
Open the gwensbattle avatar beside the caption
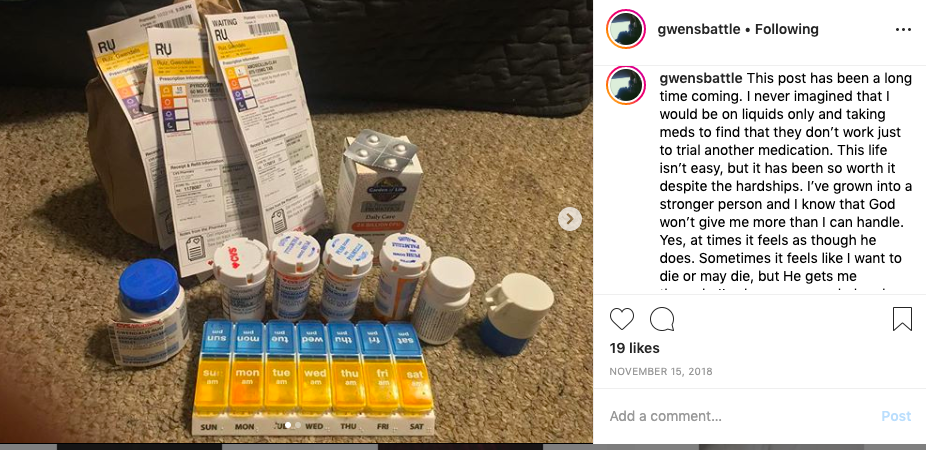point(625,86)
